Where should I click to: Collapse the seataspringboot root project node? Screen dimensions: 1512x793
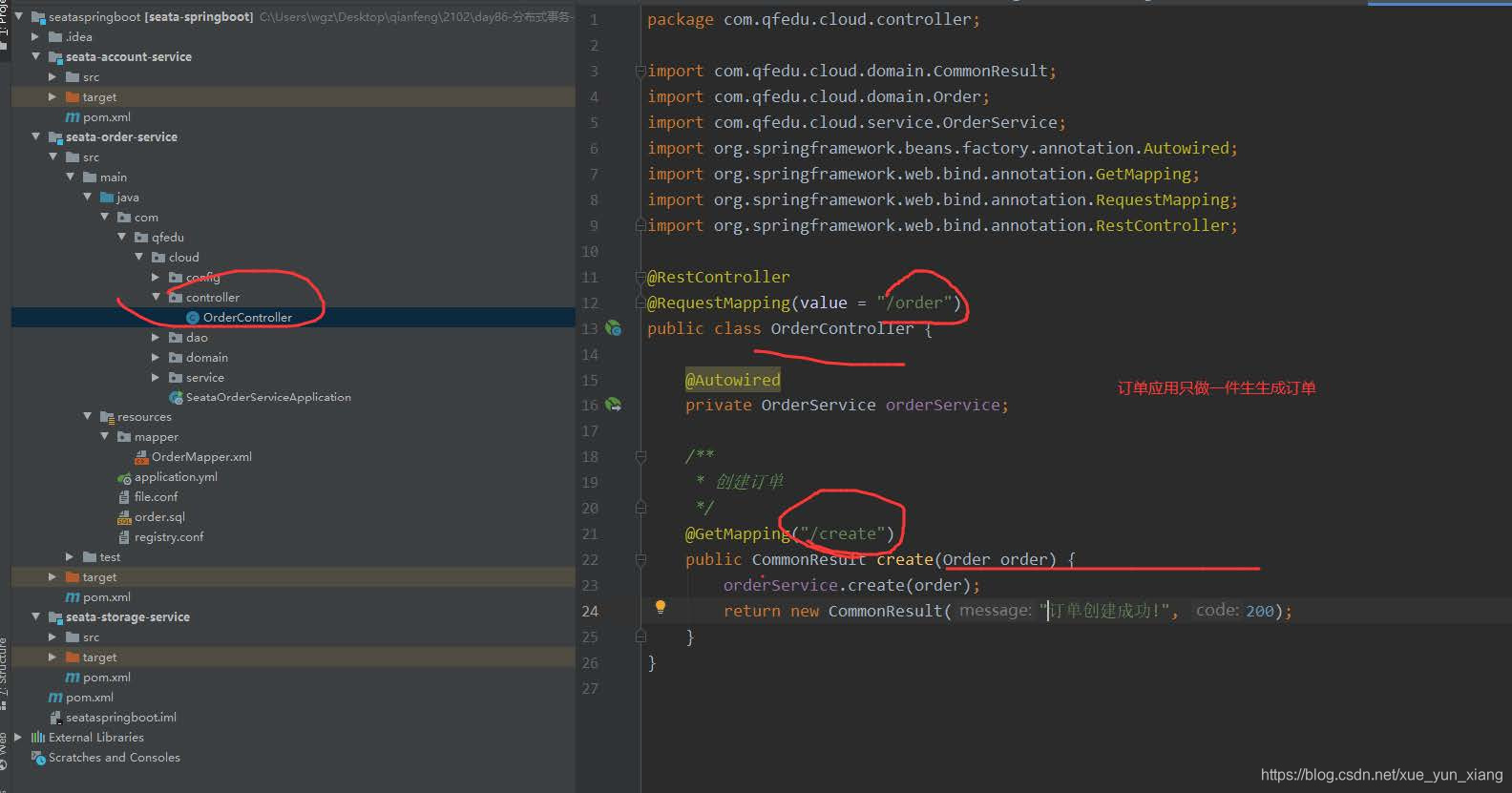[18, 16]
